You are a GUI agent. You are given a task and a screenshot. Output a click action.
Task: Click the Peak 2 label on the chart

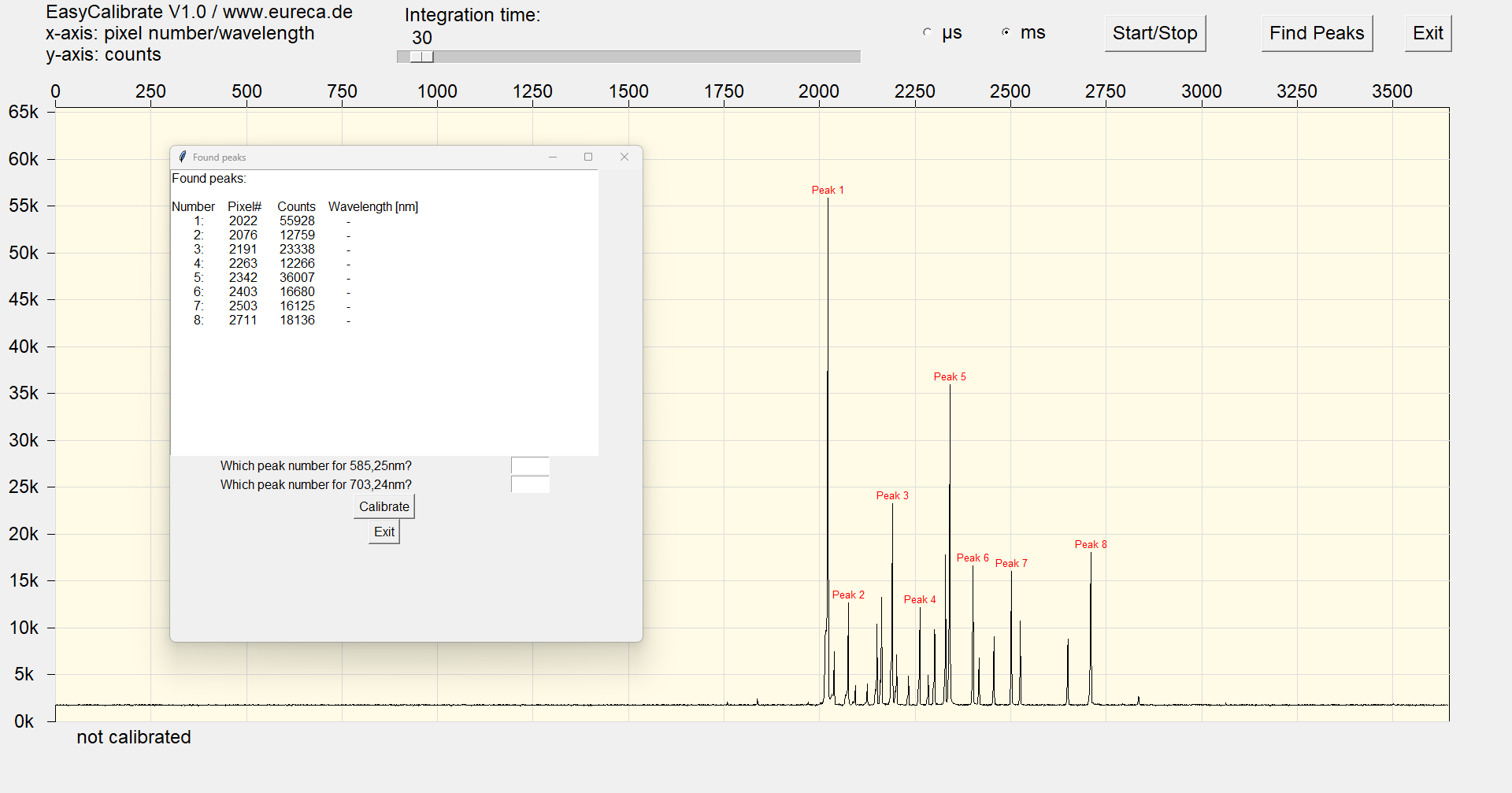pos(848,595)
